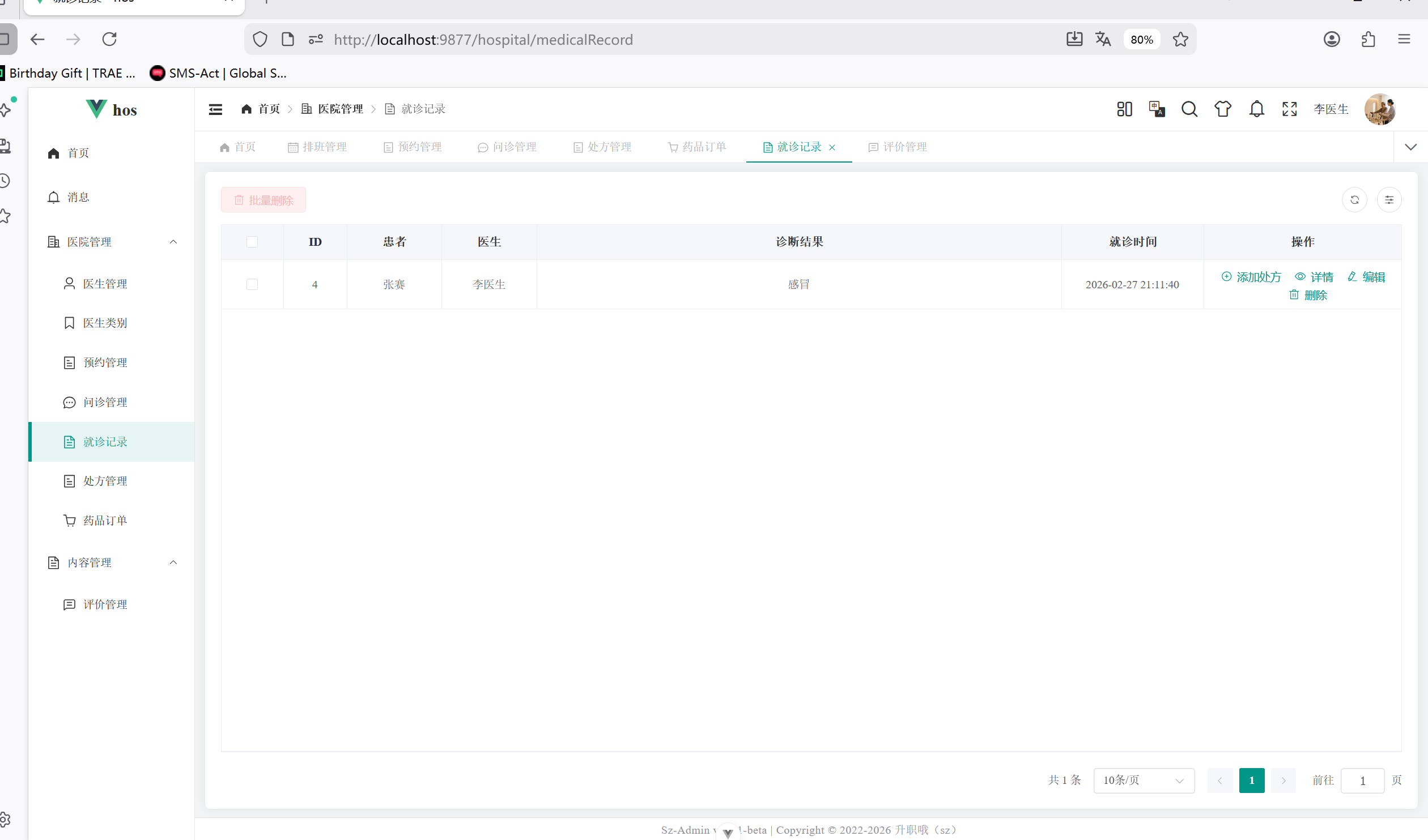
Task: Open the column settings icon
Action: [x=1389, y=200]
